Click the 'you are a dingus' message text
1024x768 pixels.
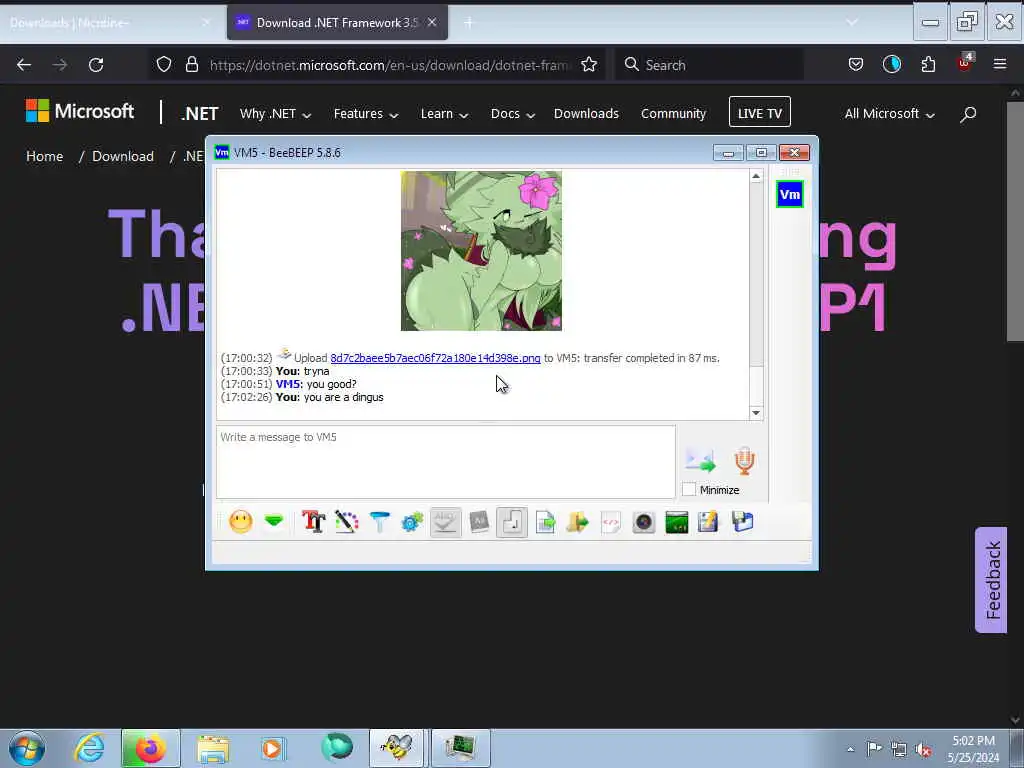(344, 397)
